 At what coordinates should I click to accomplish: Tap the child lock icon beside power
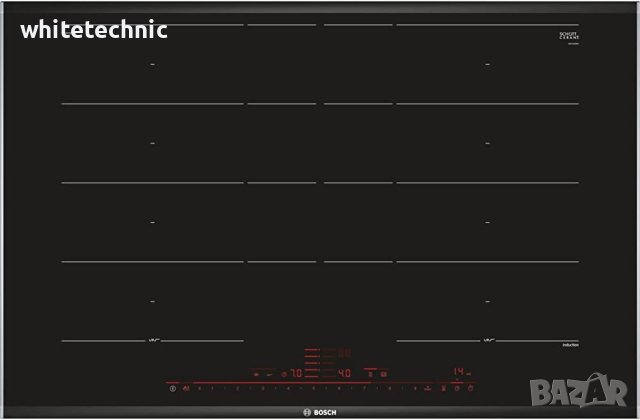tap(187, 387)
